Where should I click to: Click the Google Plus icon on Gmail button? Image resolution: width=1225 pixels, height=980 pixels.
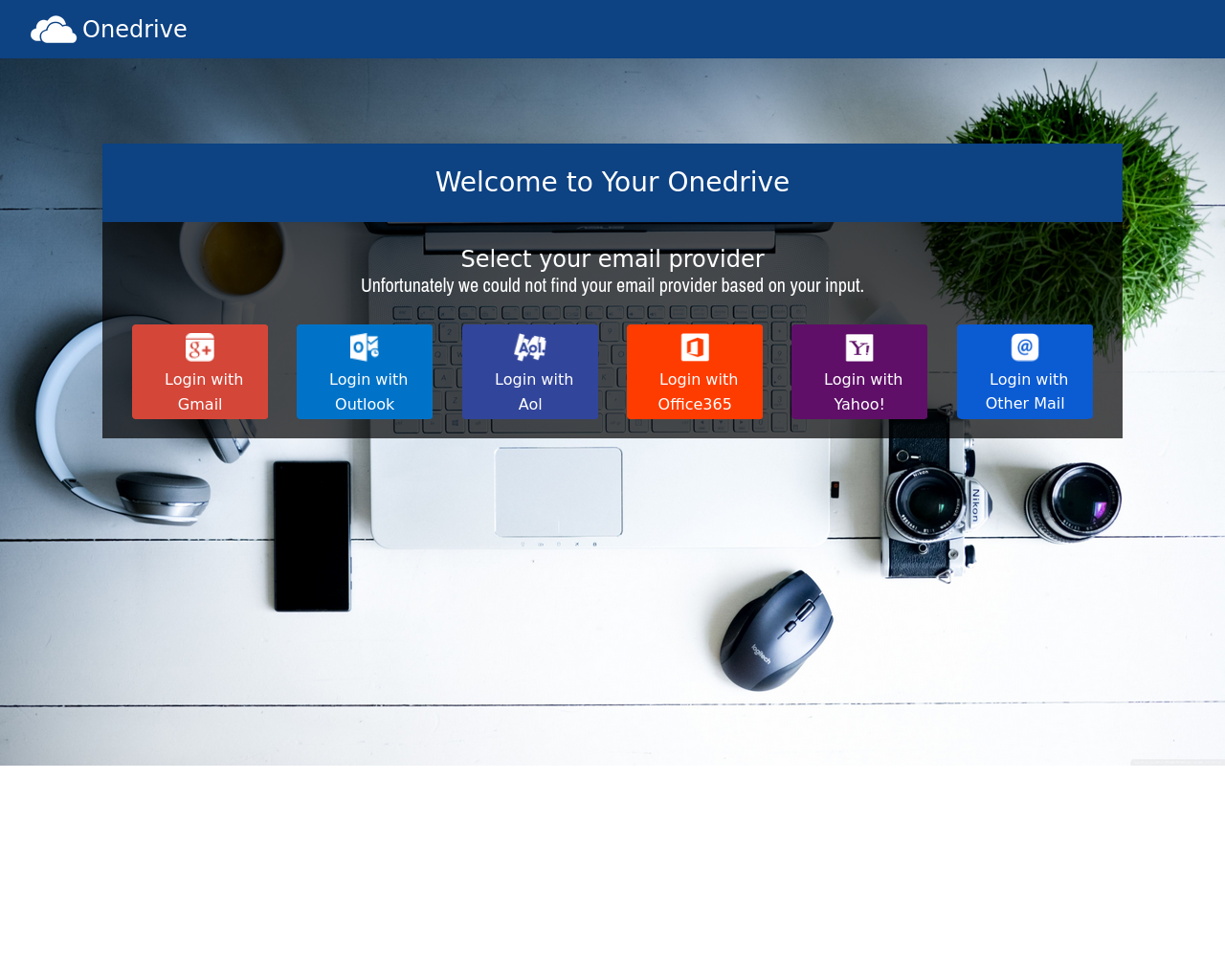[200, 347]
